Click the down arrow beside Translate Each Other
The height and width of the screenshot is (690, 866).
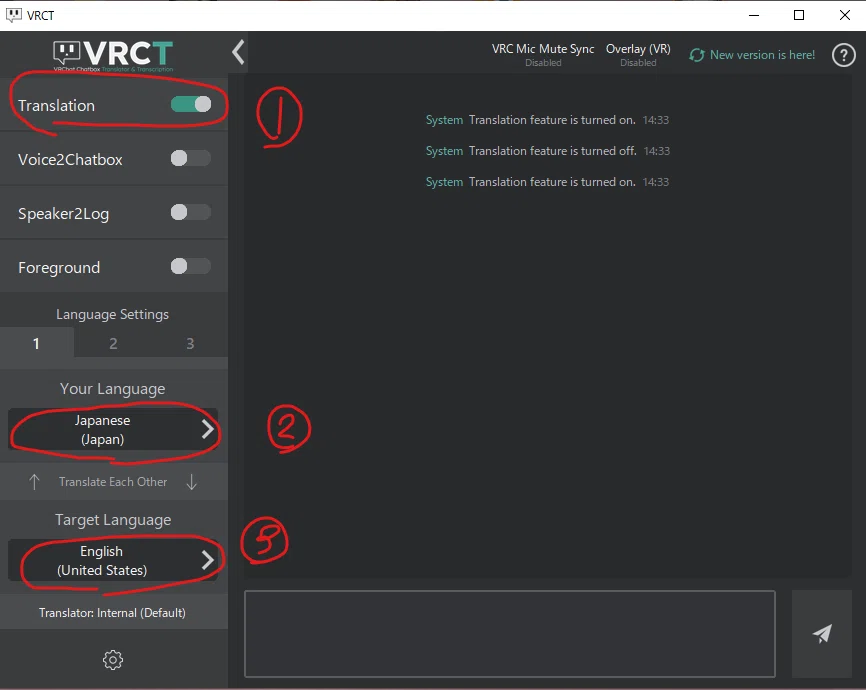(x=192, y=482)
